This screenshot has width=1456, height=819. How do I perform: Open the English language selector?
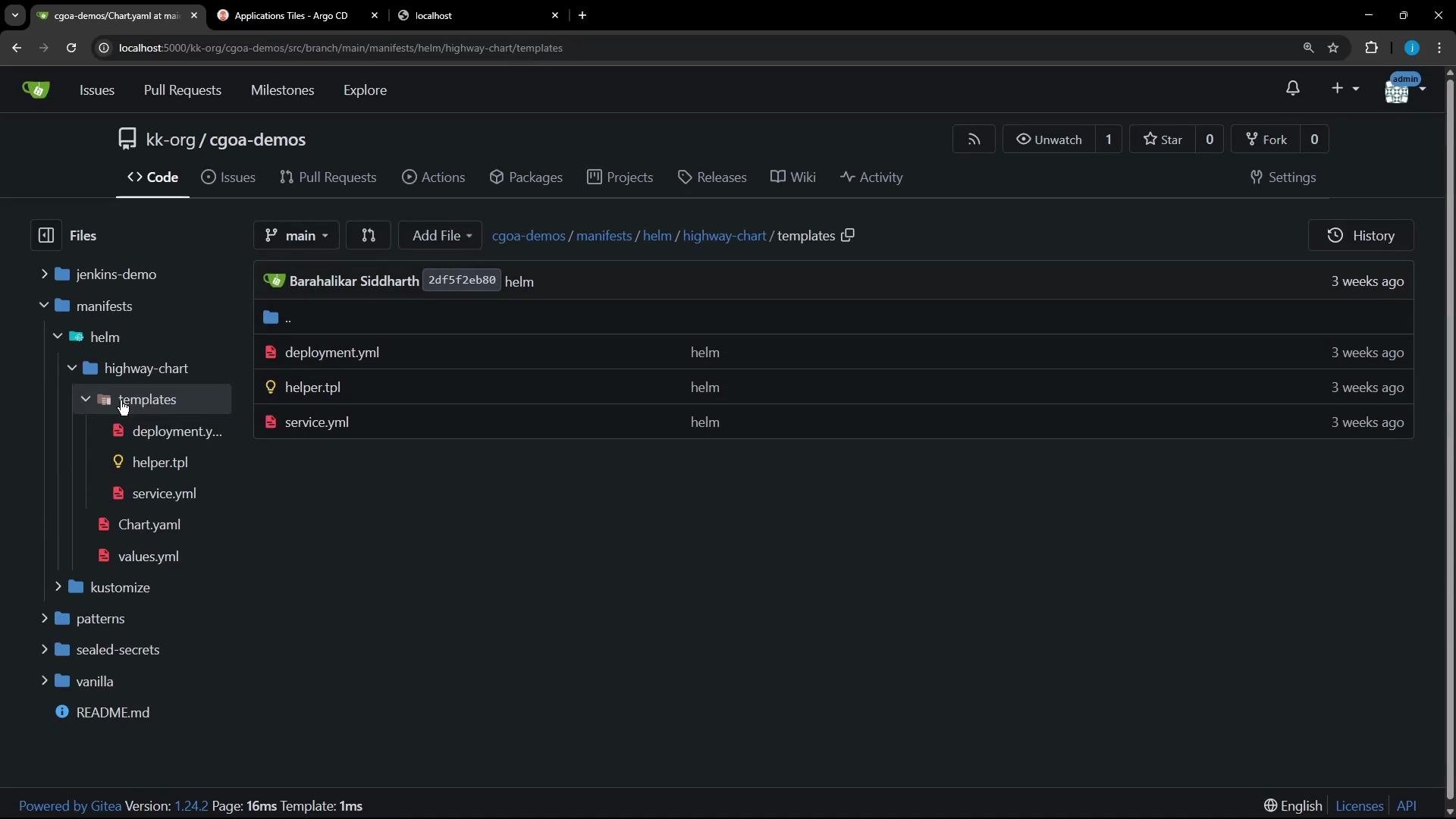[x=1293, y=805]
